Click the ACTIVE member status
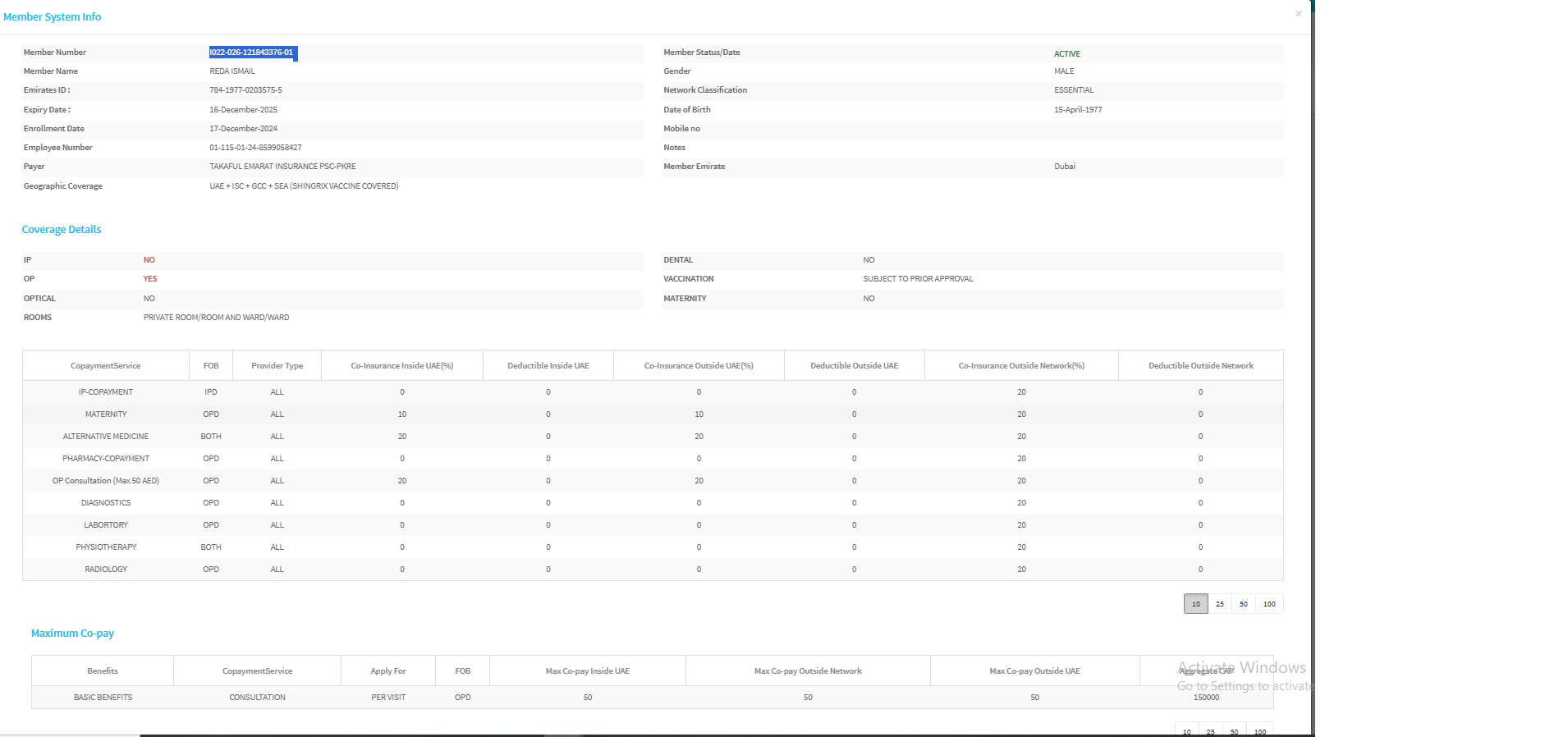 (1067, 54)
